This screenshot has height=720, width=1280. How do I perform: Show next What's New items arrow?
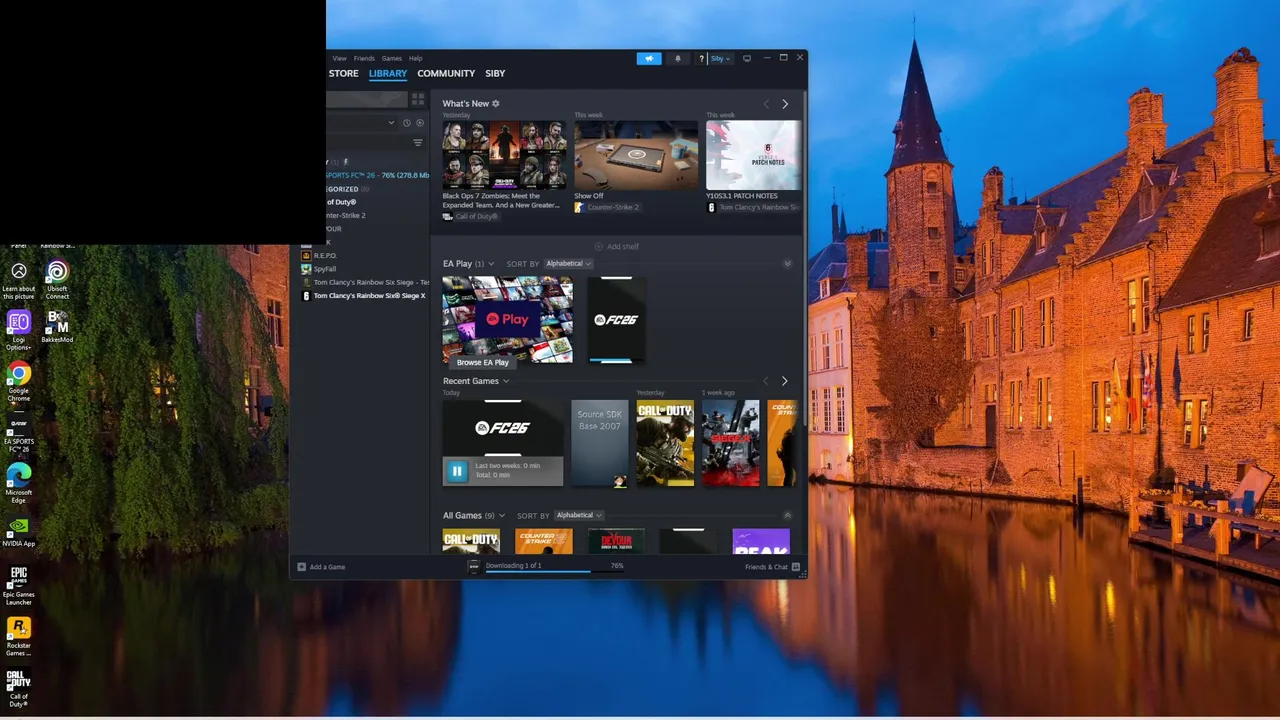785,104
